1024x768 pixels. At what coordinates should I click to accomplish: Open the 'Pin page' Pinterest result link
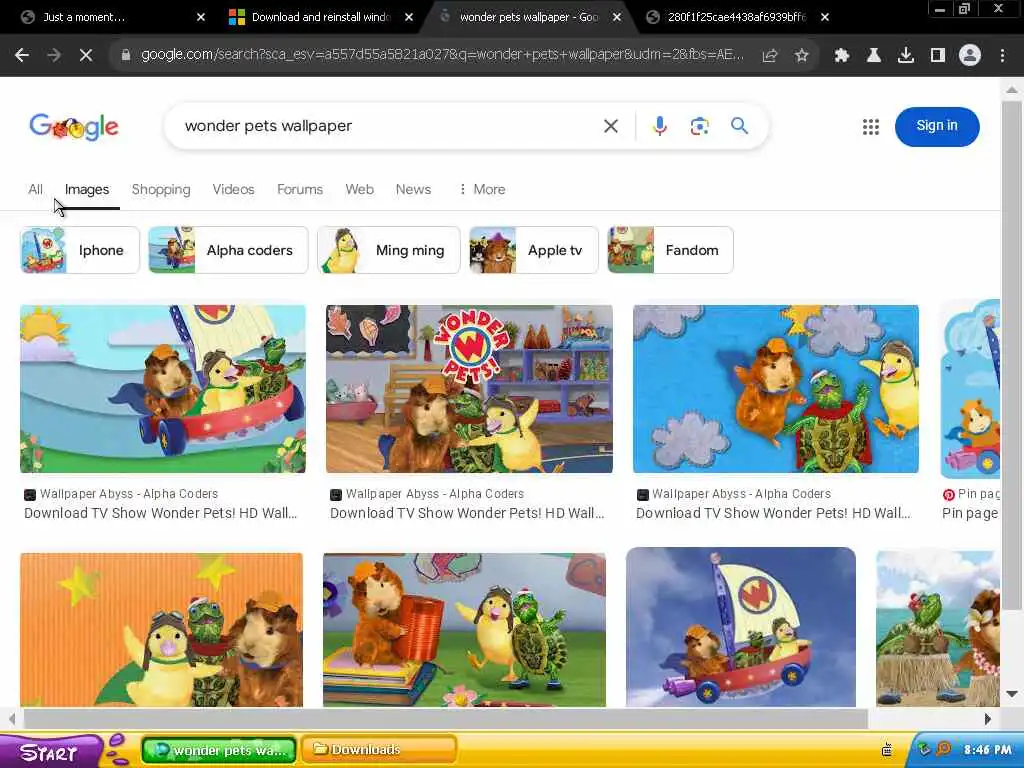970,513
